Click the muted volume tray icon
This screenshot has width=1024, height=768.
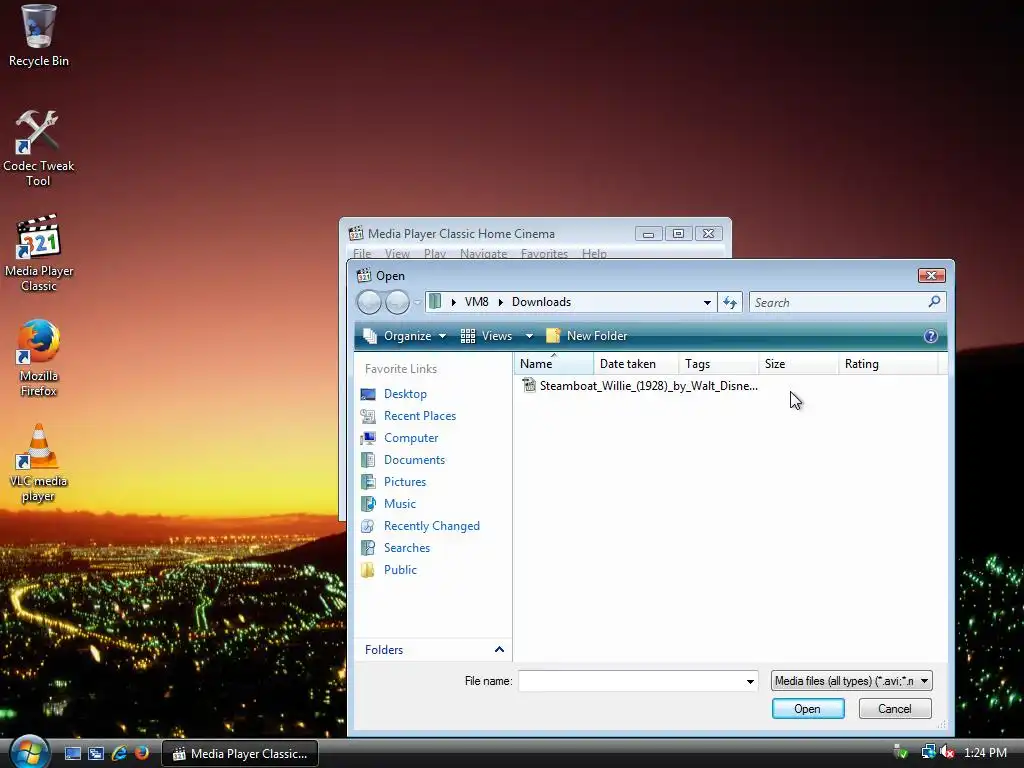click(x=948, y=752)
